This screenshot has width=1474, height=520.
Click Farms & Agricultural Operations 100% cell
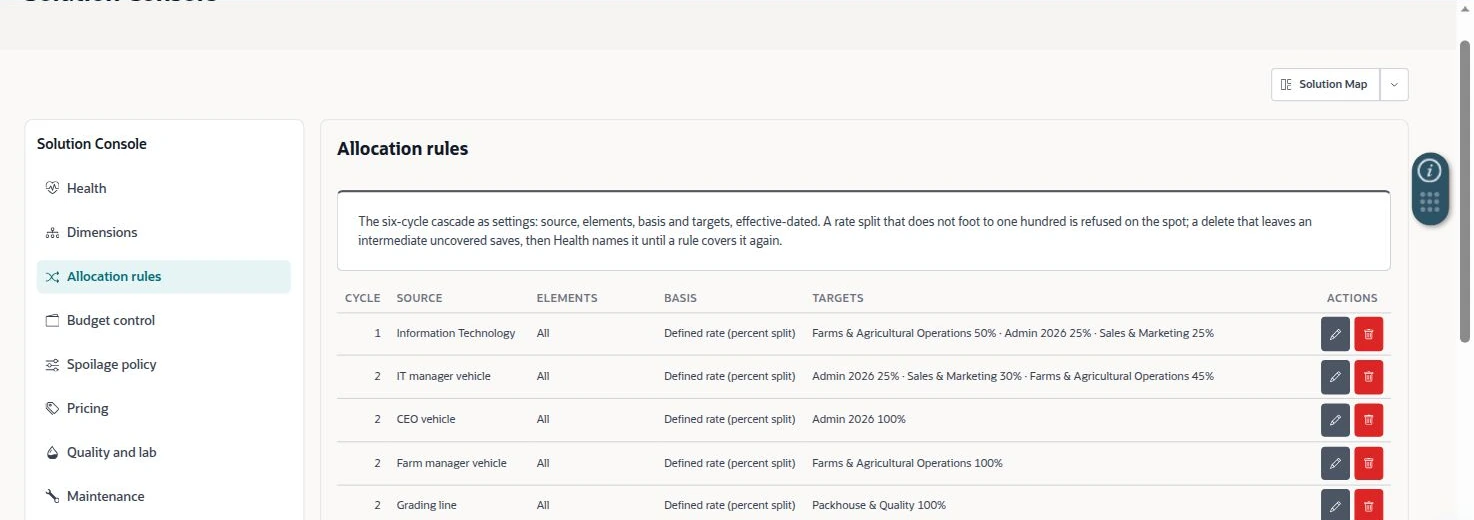907,463
